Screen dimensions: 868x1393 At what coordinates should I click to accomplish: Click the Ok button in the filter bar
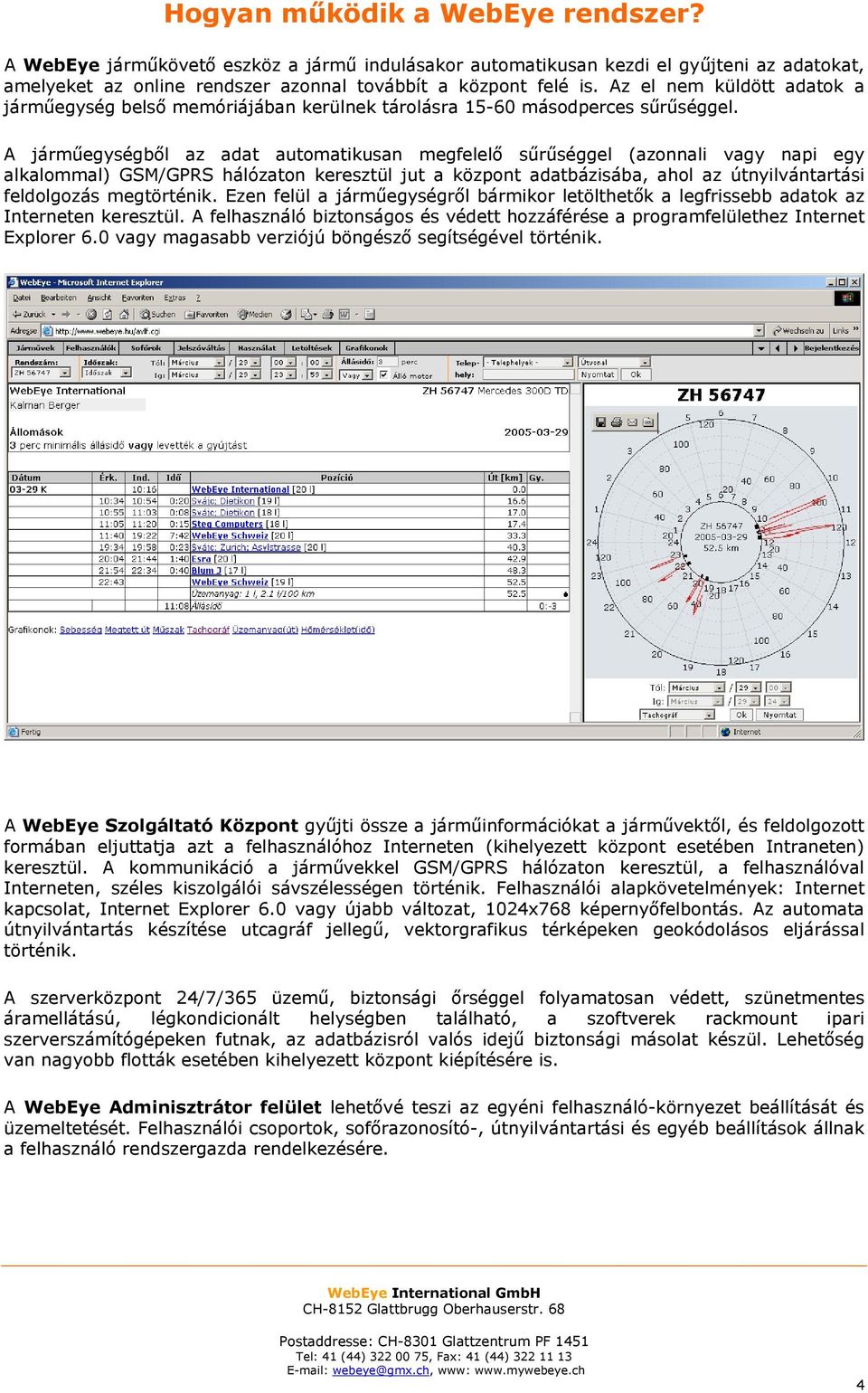tap(637, 374)
